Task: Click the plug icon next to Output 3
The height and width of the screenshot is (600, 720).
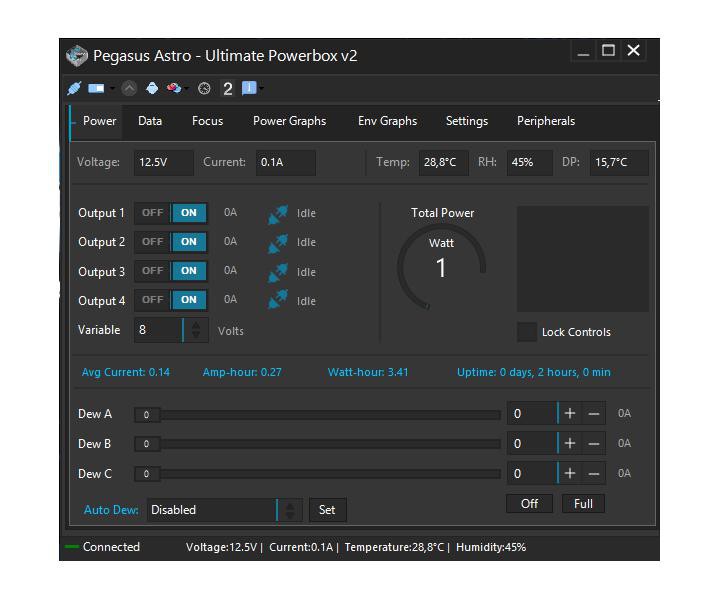Action: tap(278, 271)
